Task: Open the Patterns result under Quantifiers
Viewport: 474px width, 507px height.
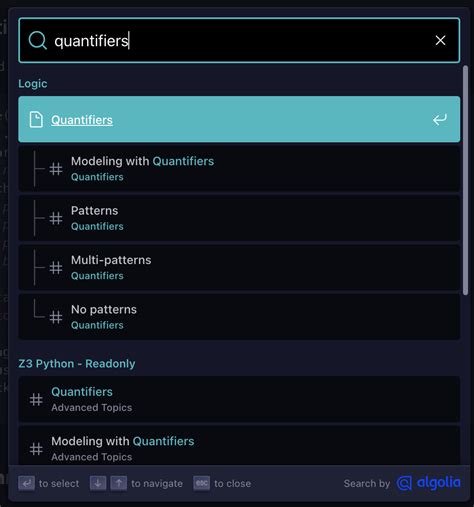Action: (x=239, y=218)
